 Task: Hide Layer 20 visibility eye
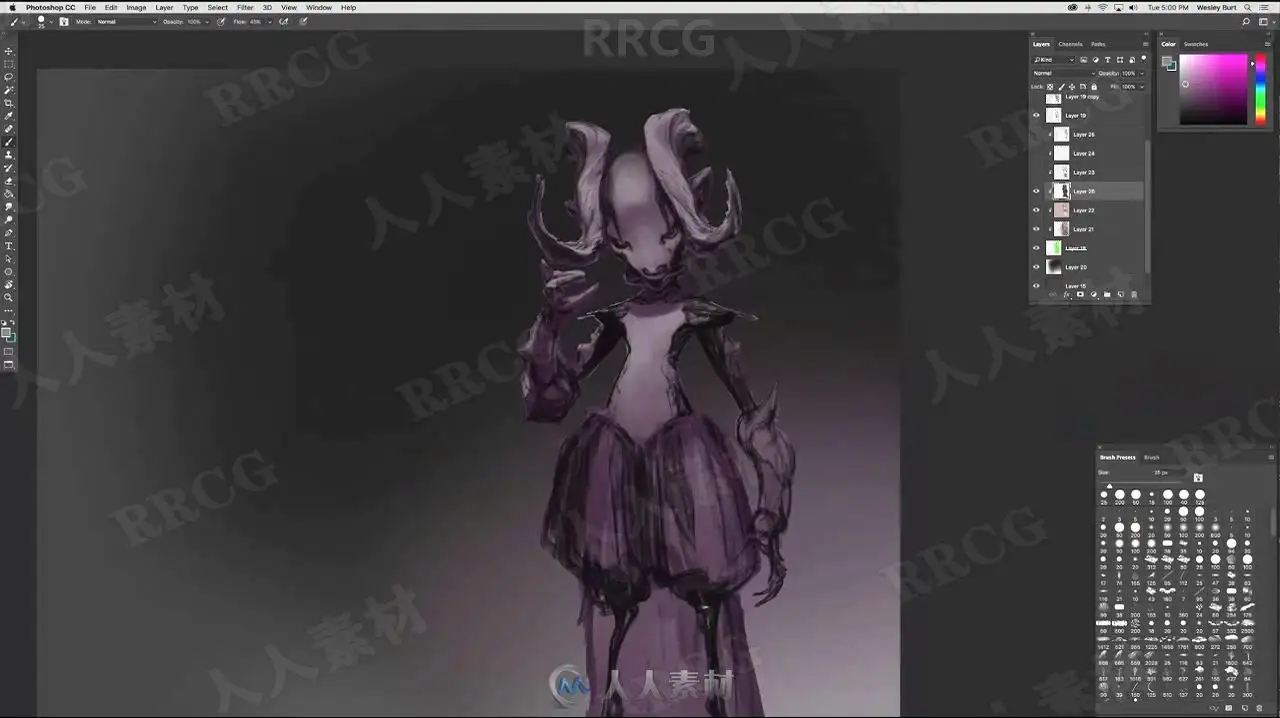1036,267
